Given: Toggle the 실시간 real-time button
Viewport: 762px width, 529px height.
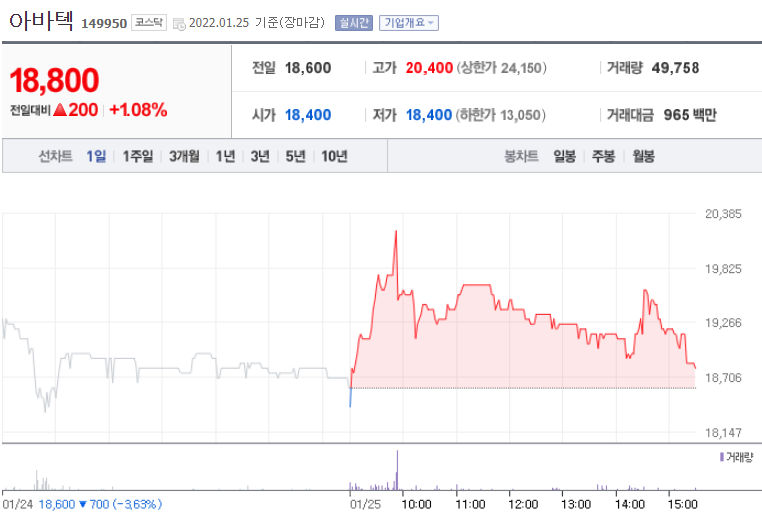Looking at the screenshot, I should click(354, 23).
